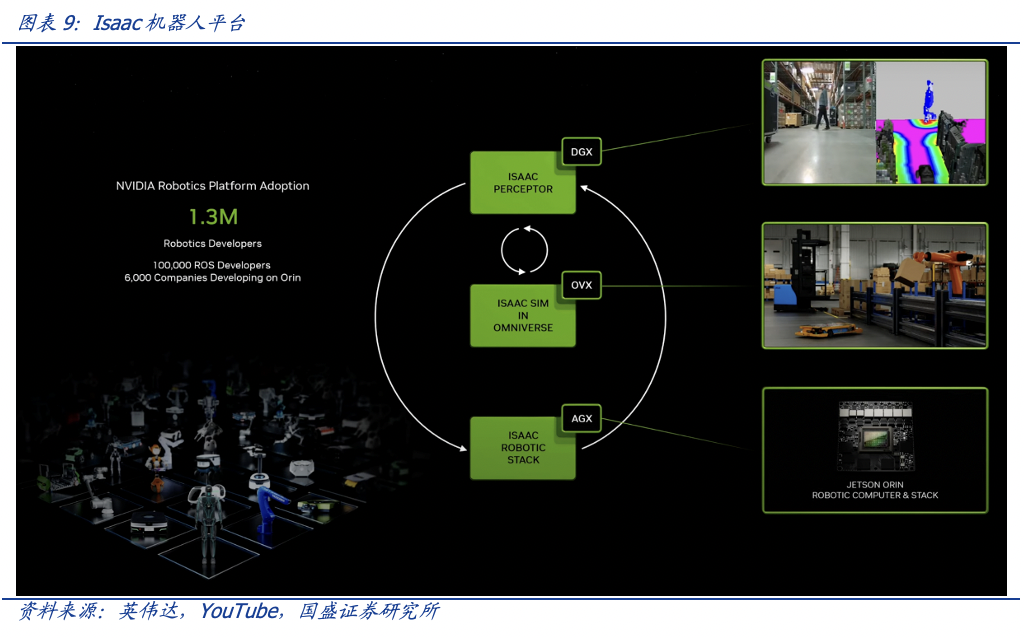Image resolution: width=1024 pixels, height=638 pixels.
Task: Click the small circular refresh arrows icon
Action: point(524,250)
